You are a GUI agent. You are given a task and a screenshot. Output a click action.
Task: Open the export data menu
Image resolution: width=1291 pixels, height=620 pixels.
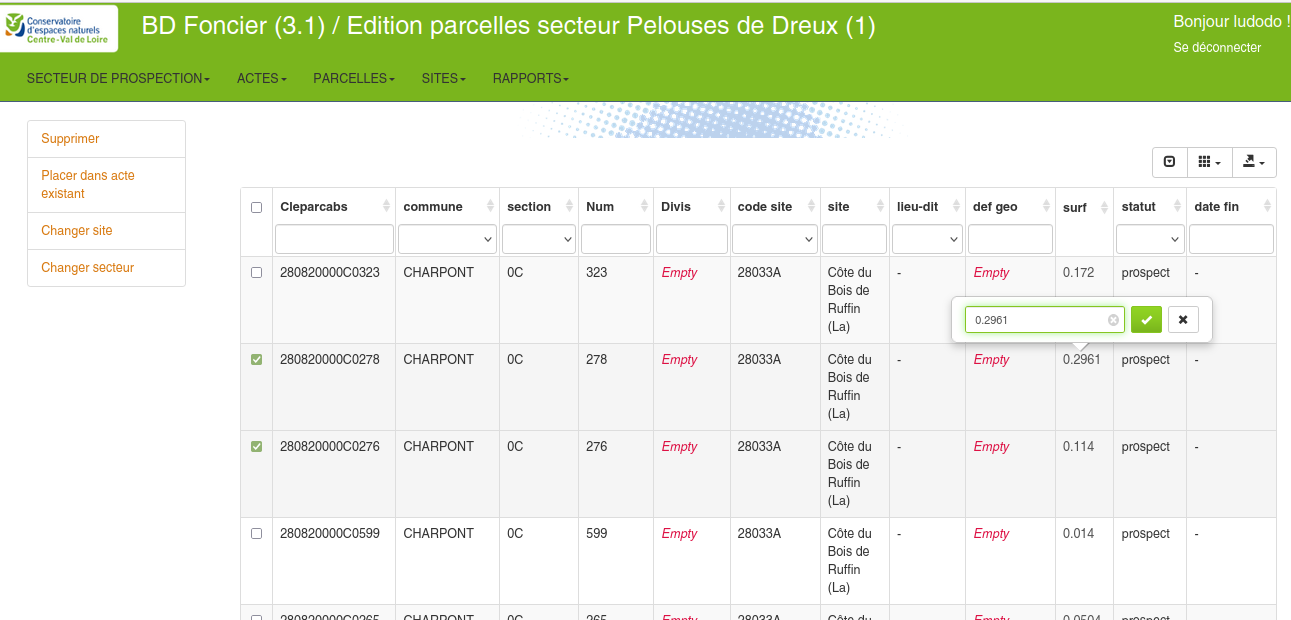[x=1254, y=162]
